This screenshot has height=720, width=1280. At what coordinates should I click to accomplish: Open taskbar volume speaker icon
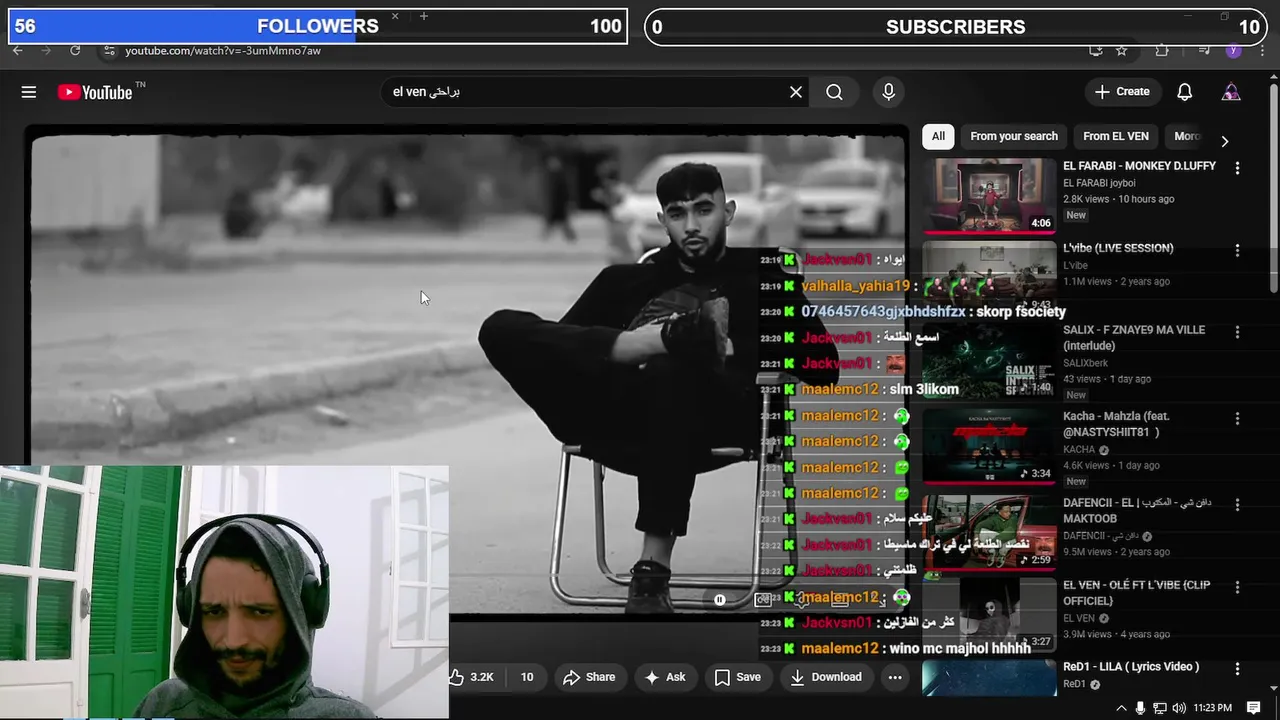[x=1178, y=708]
